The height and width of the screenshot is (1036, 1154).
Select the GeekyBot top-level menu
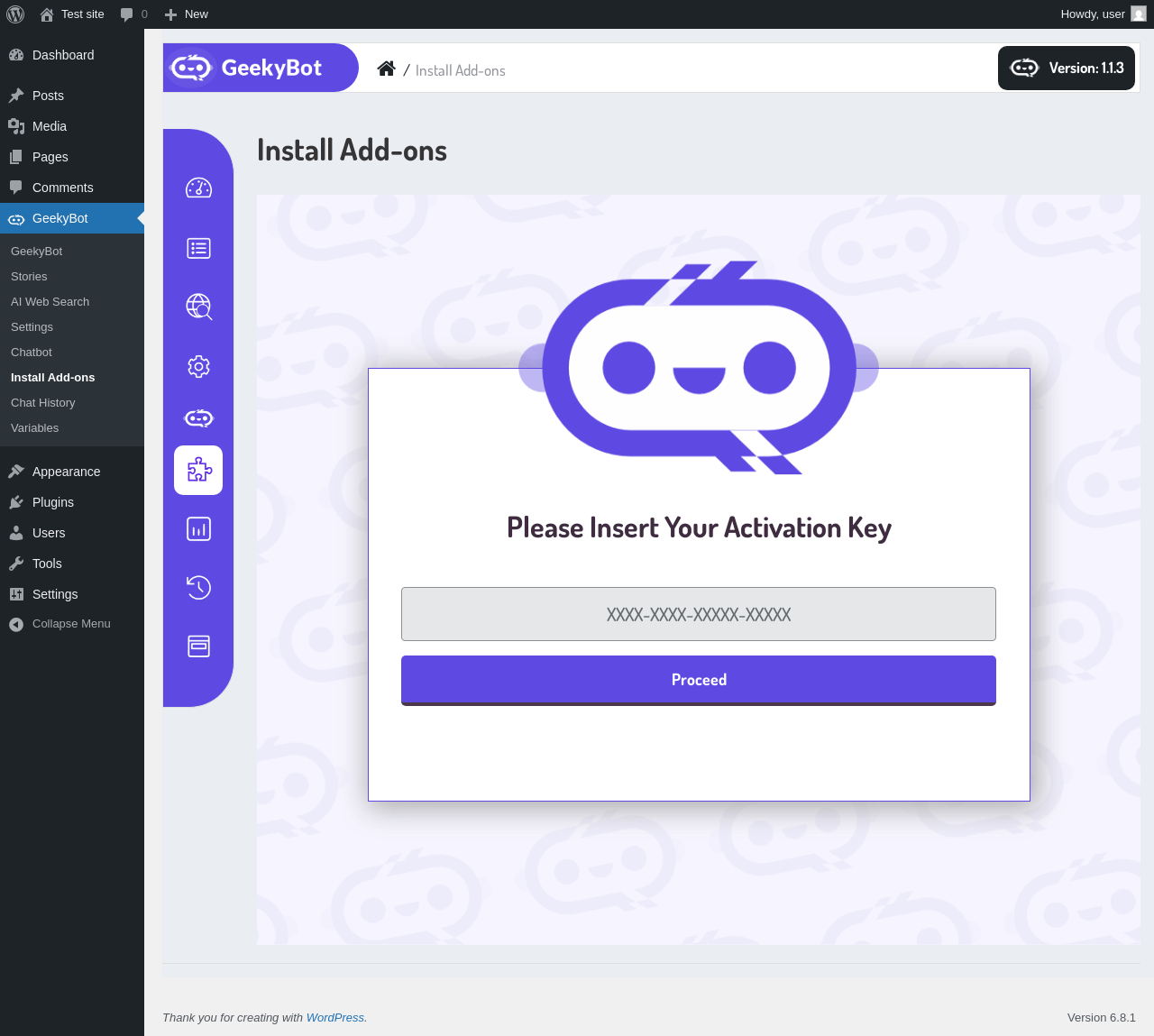(x=72, y=218)
